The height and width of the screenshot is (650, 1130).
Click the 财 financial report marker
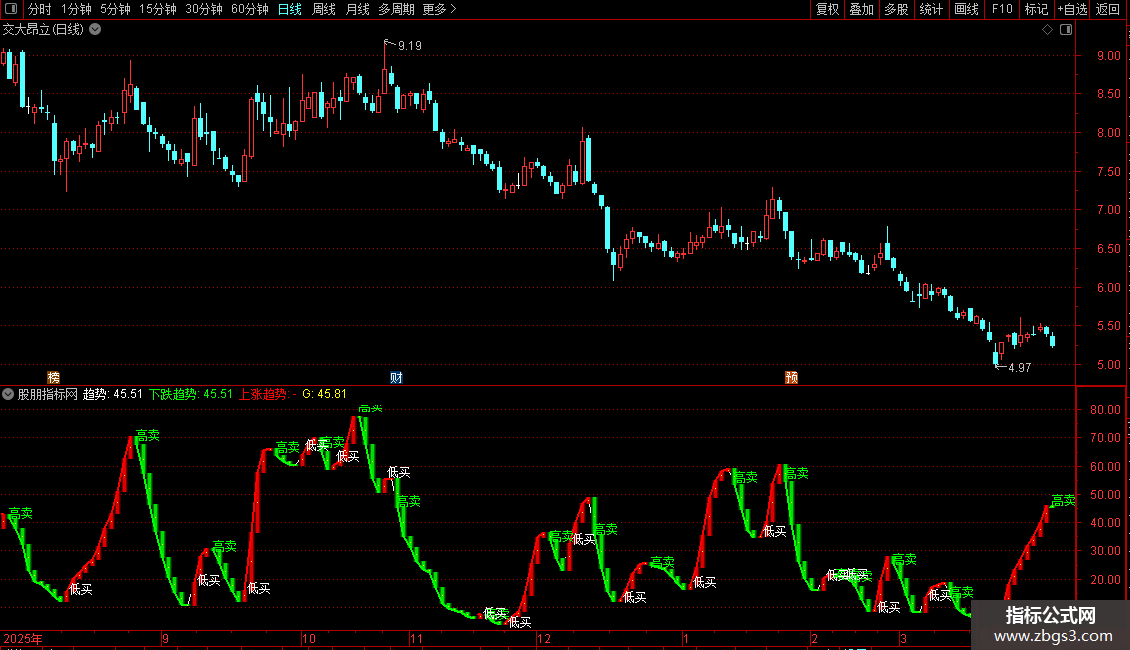tap(396, 378)
